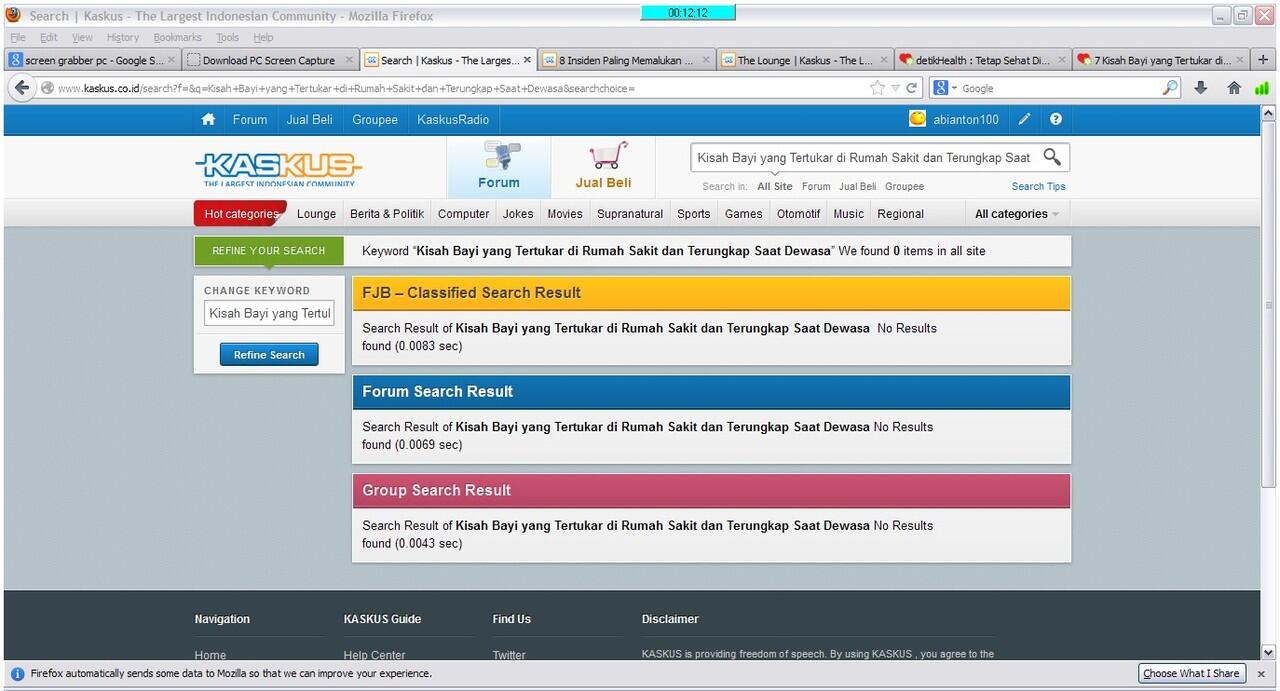The image size is (1280, 691).
Task: Click the Refine Search button
Action: (269, 355)
